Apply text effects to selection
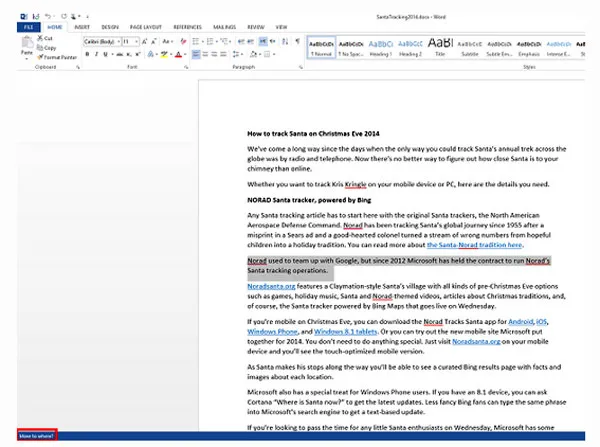Viewport: 600px width, 447px height. [x=151, y=54]
